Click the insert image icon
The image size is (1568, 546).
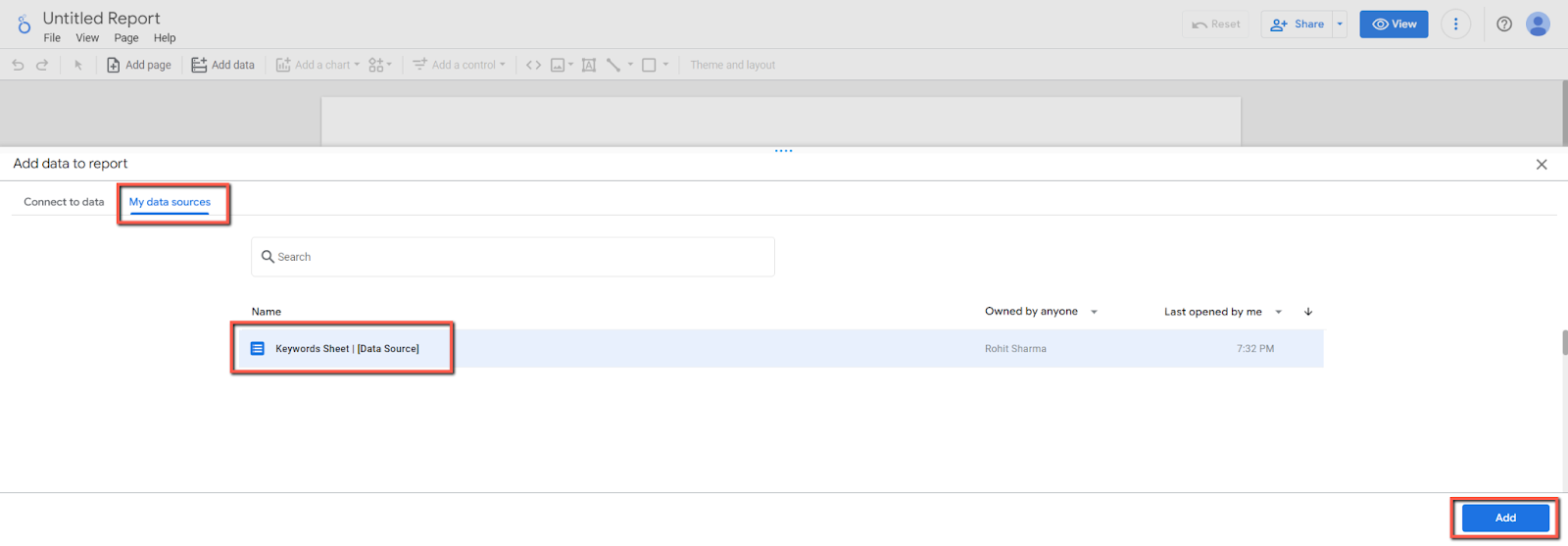(x=558, y=65)
